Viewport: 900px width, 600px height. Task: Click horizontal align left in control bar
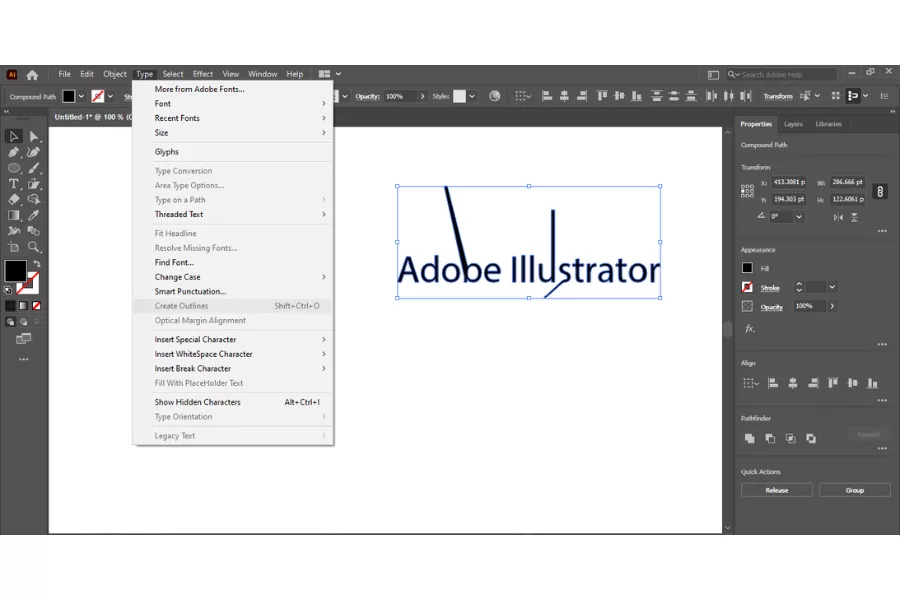(x=547, y=96)
